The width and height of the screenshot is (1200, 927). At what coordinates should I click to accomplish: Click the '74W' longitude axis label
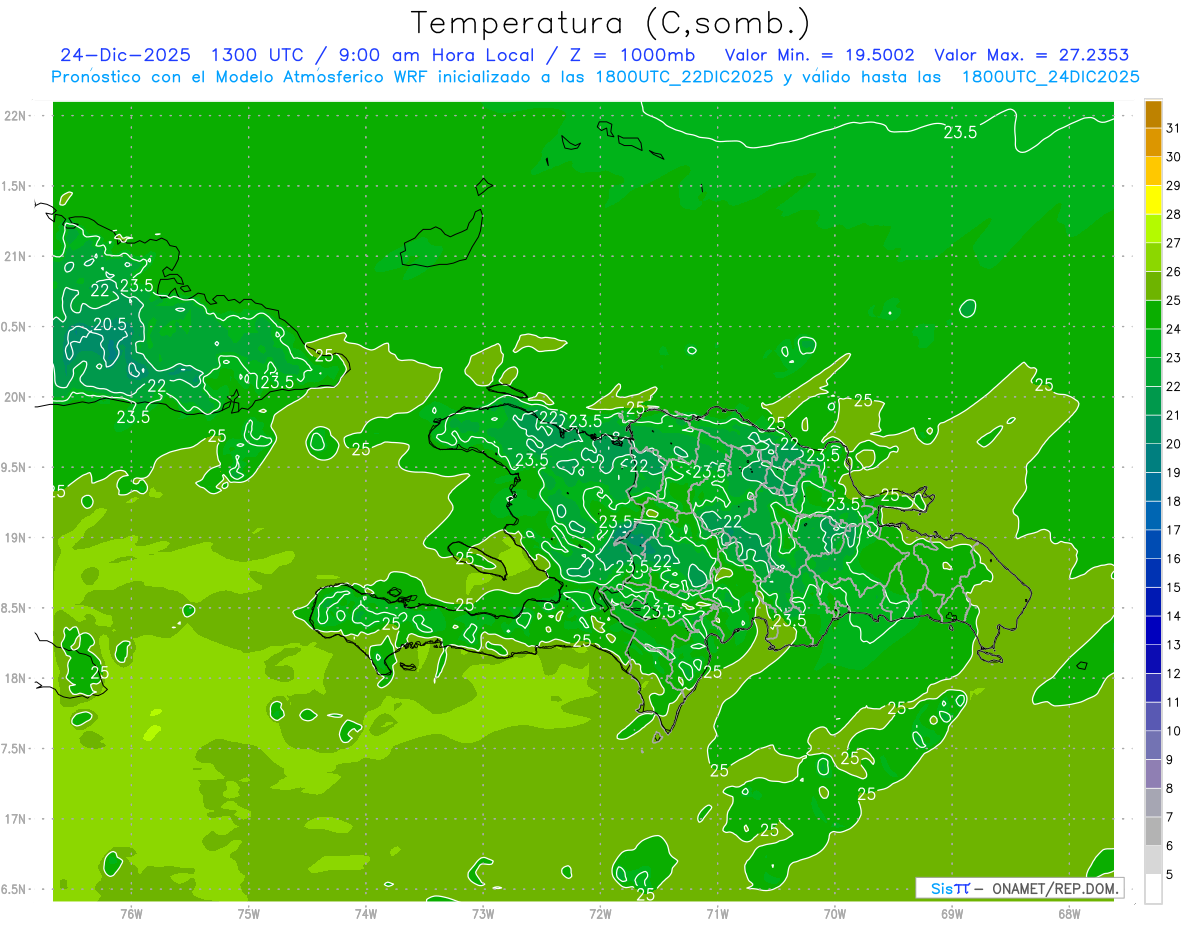tap(366, 913)
